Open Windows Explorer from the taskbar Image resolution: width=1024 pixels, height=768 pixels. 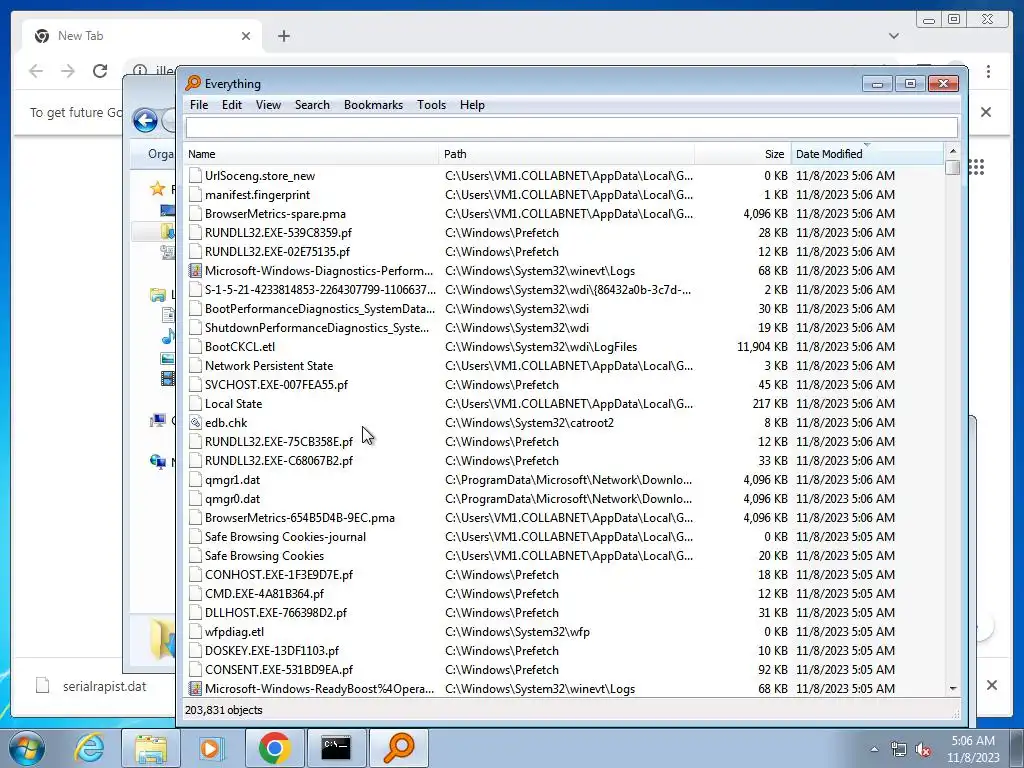pos(151,748)
